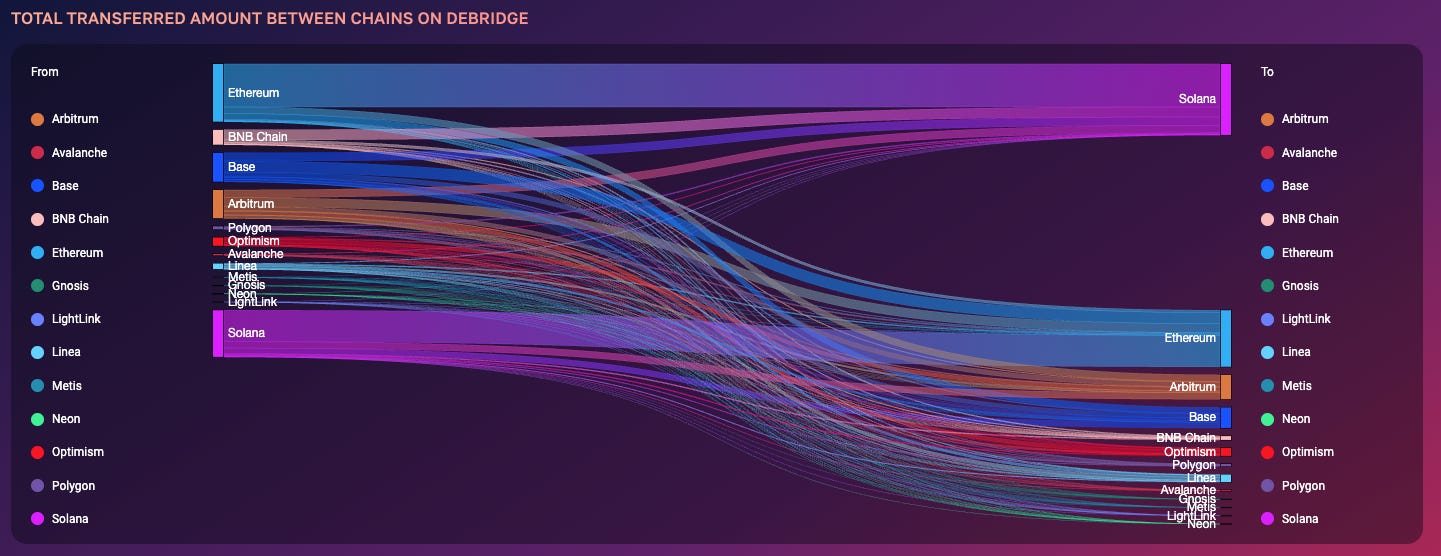Image resolution: width=1441 pixels, height=556 pixels.
Task: Click the Ethereum source node bar
Action: (x=217, y=93)
